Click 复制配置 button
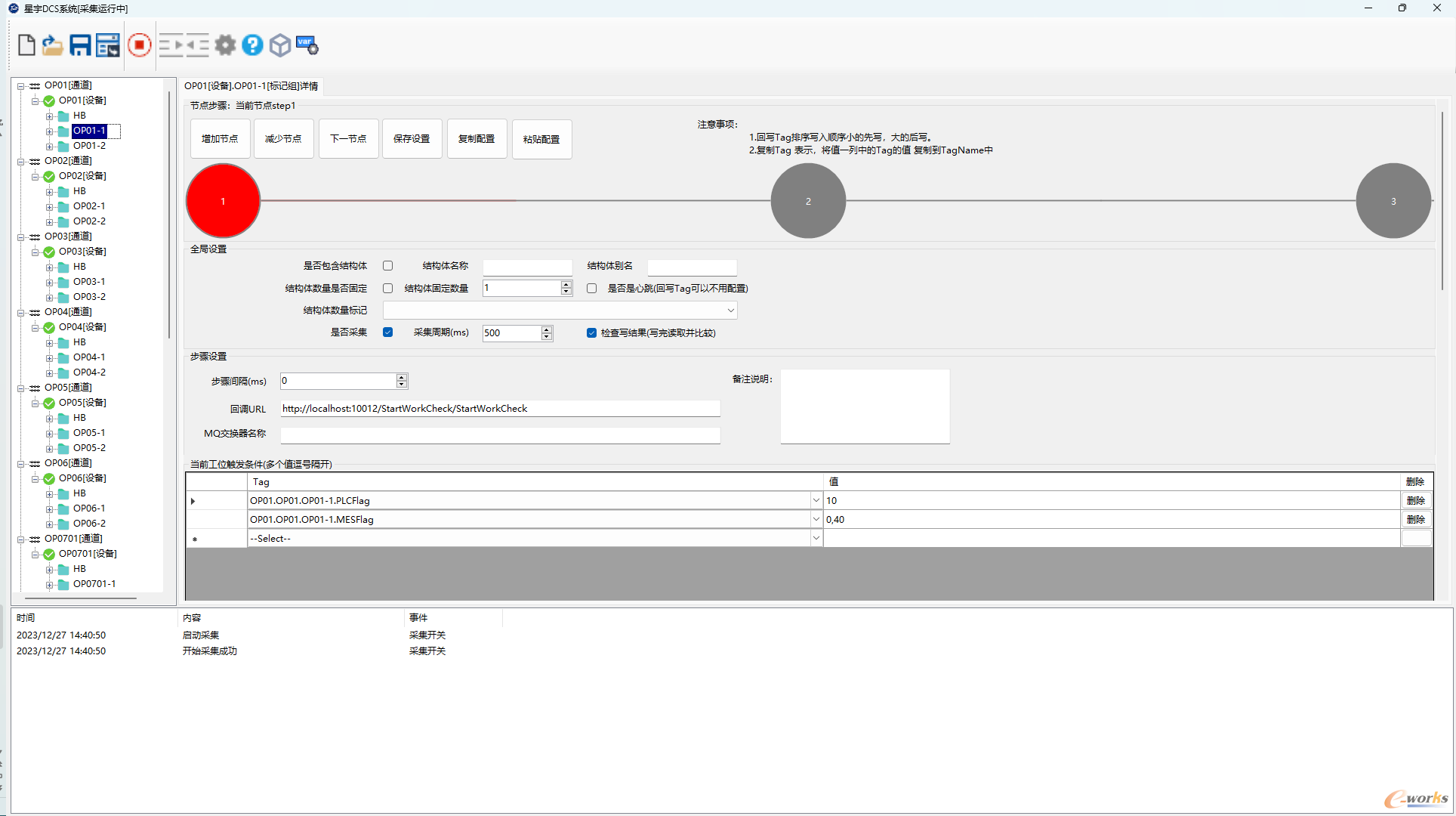This screenshot has height=816, width=1456. [477, 139]
